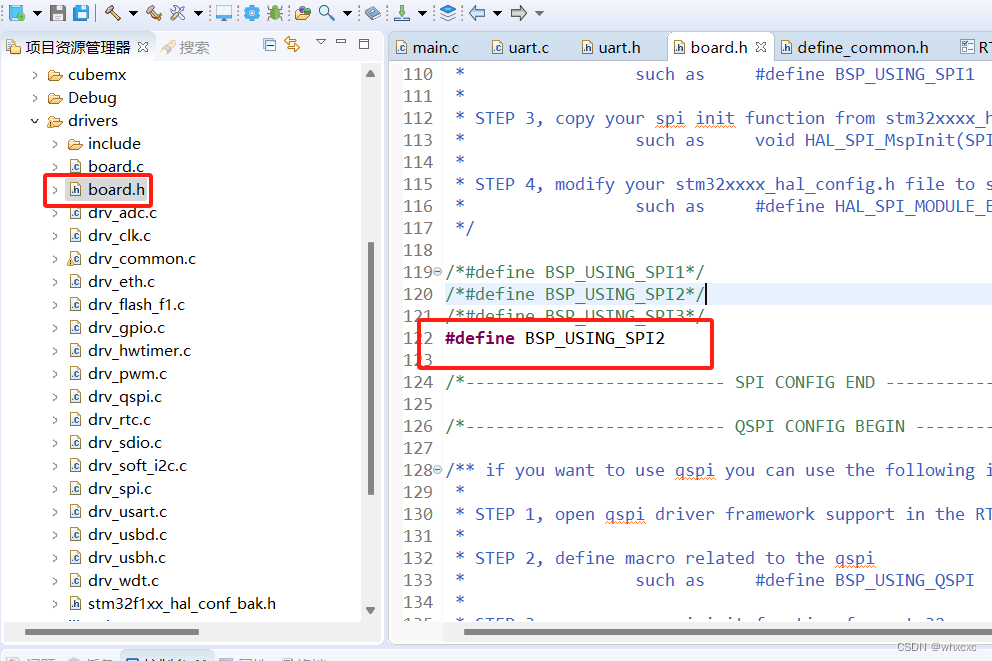Build the project with the hammer icon
Screen dimensions: 992x661
pos(112,13)
